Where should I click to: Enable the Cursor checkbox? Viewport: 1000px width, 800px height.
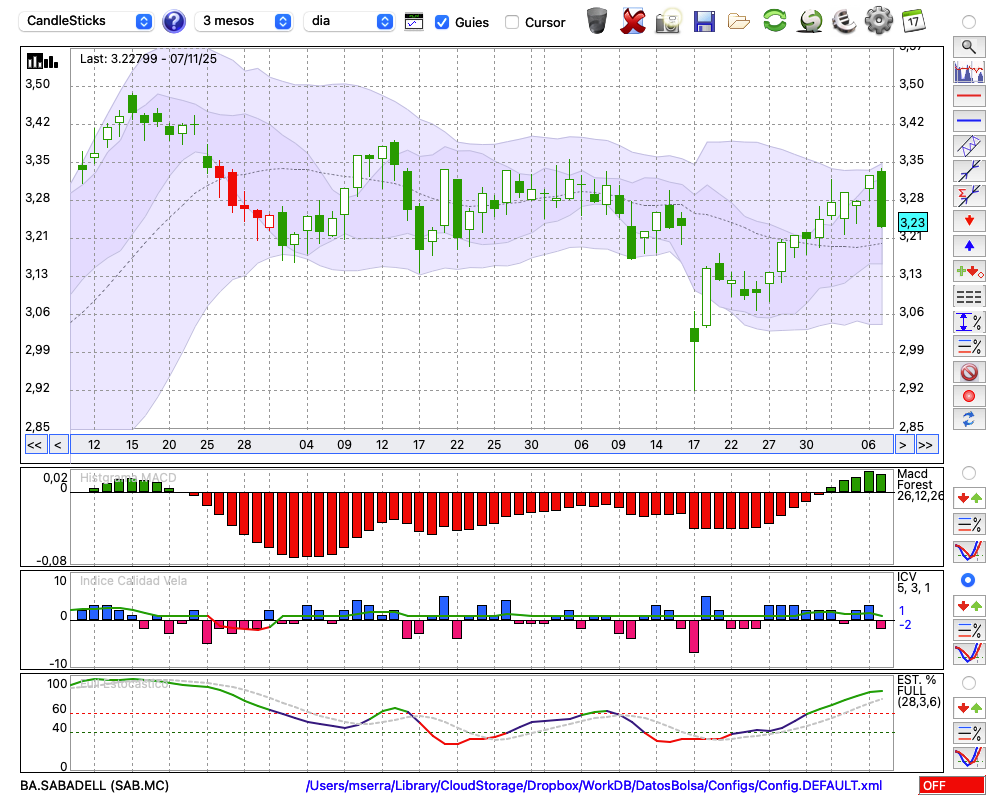(x=512, y=22)
